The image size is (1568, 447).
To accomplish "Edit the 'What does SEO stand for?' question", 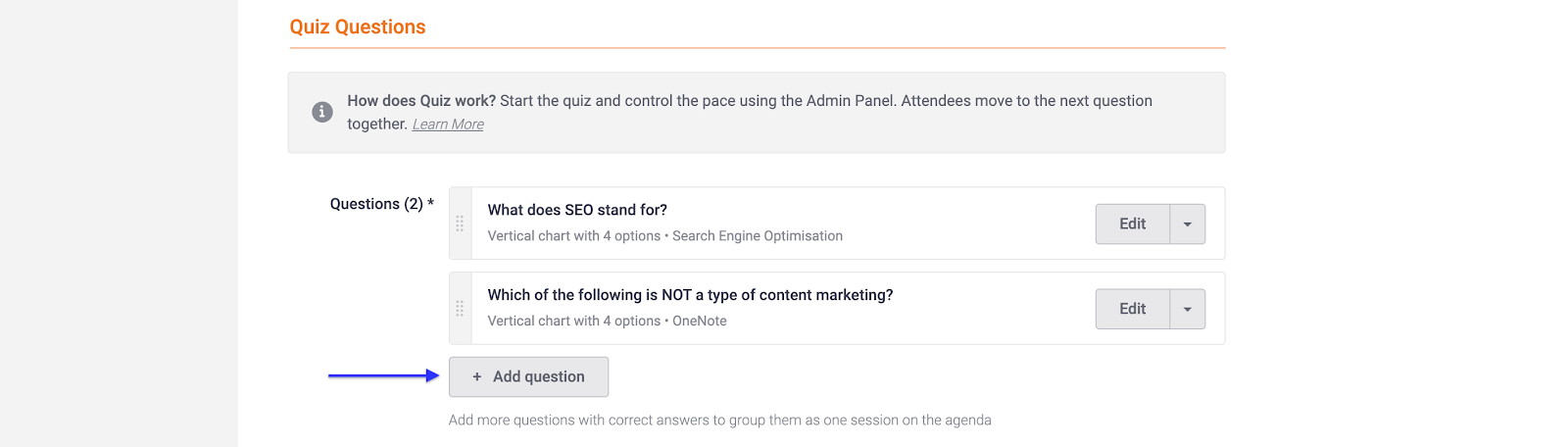I will coord(1132,223).
